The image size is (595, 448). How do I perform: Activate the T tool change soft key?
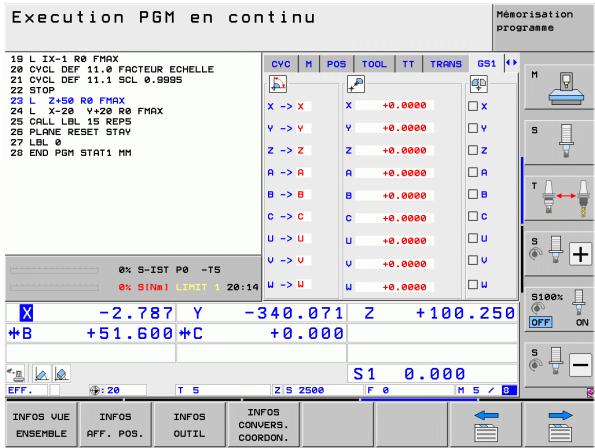(559, 198)
